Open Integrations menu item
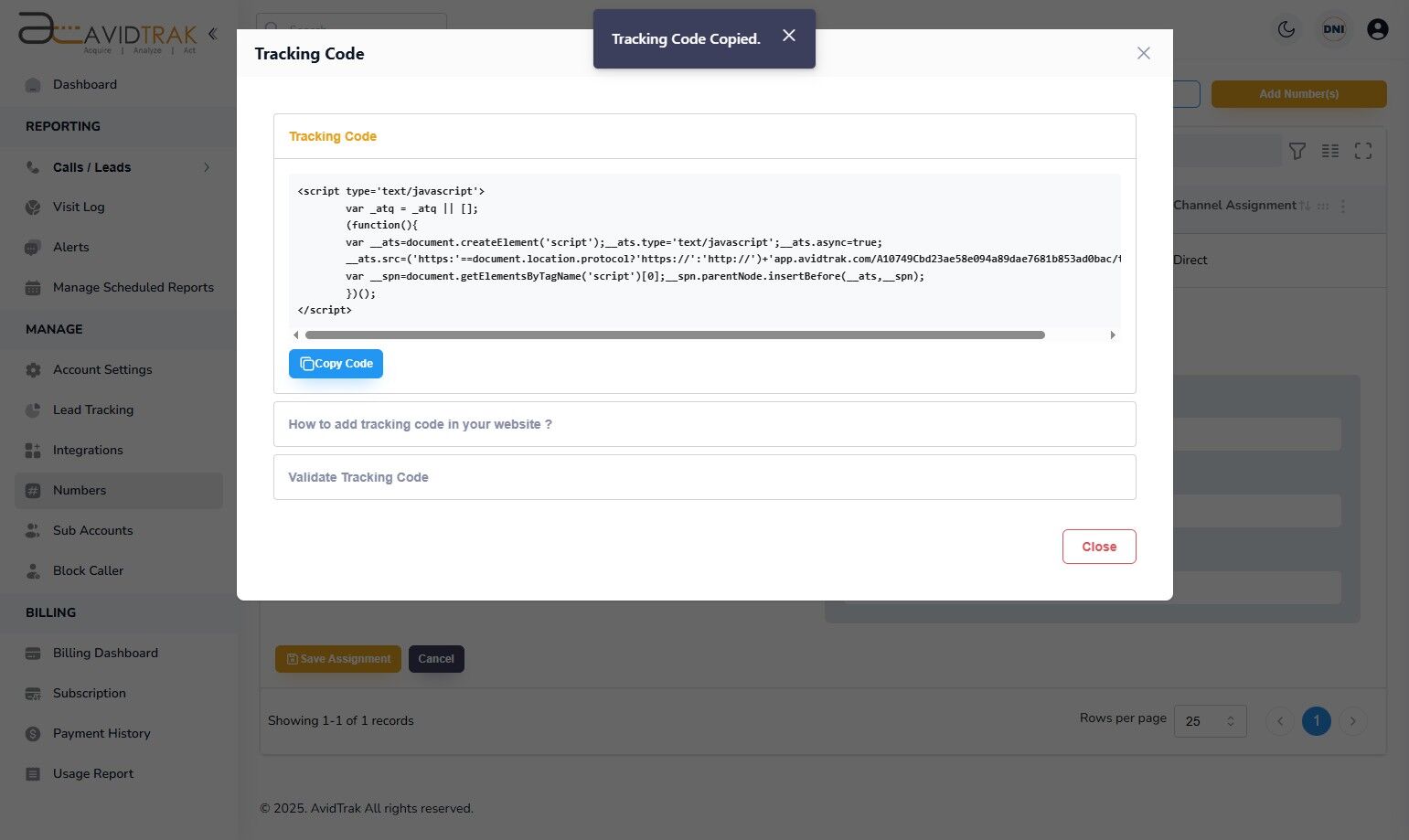 pos(88,451)
